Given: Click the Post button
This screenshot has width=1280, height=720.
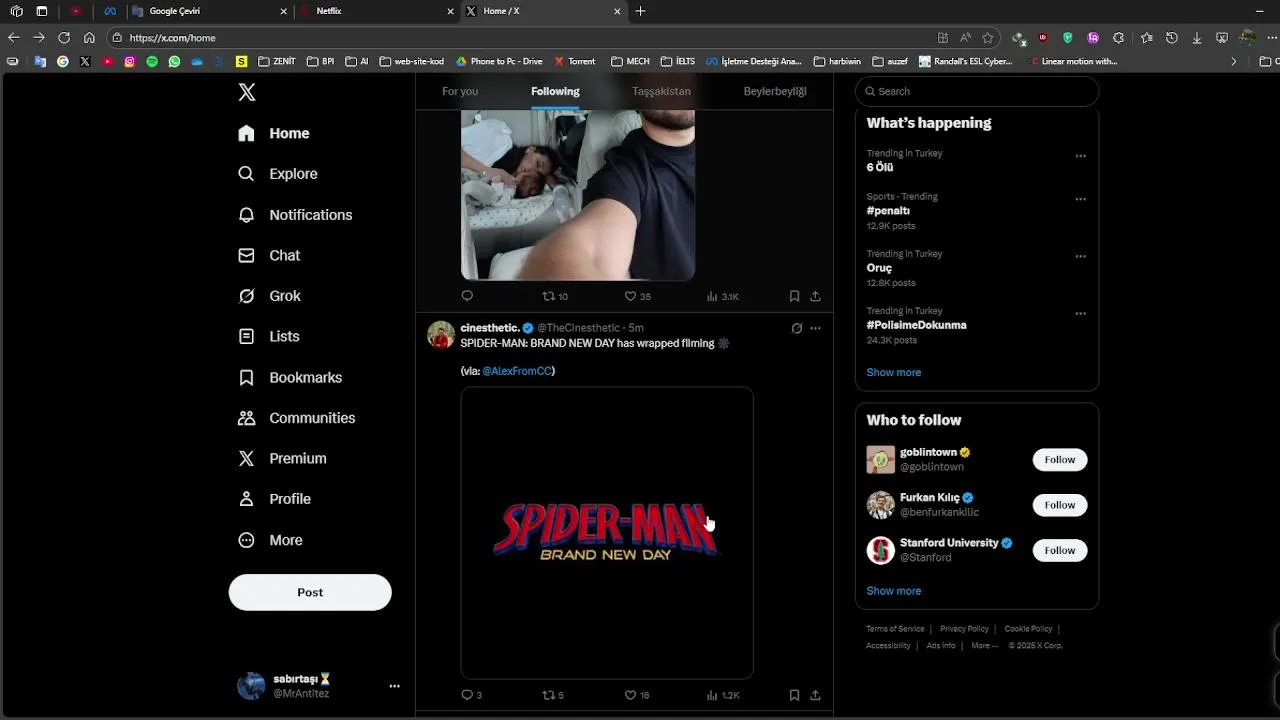Looking at the screenshot, I should pyautogui.click(x=310, y=592).
